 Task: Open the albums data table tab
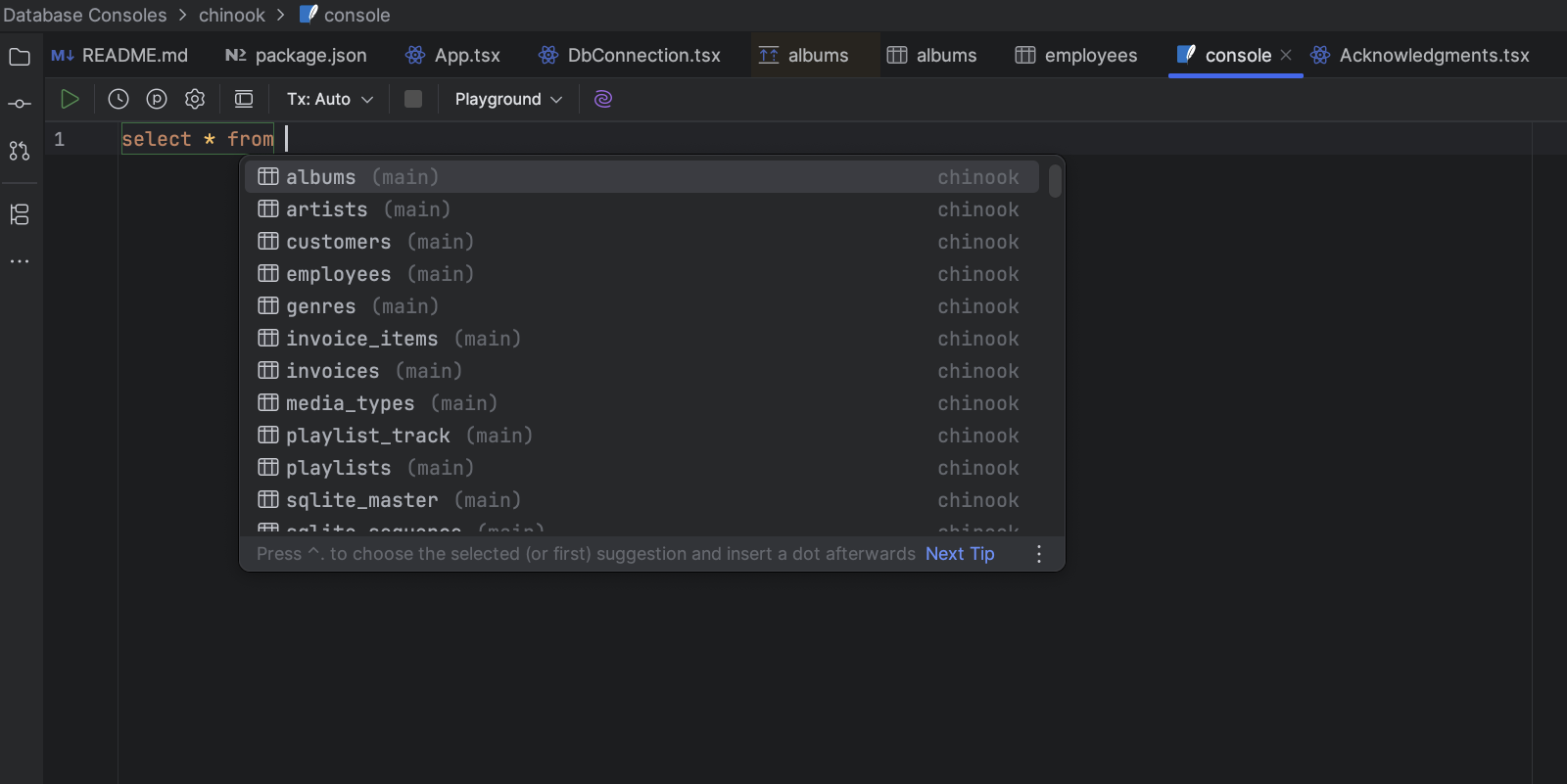931,56
